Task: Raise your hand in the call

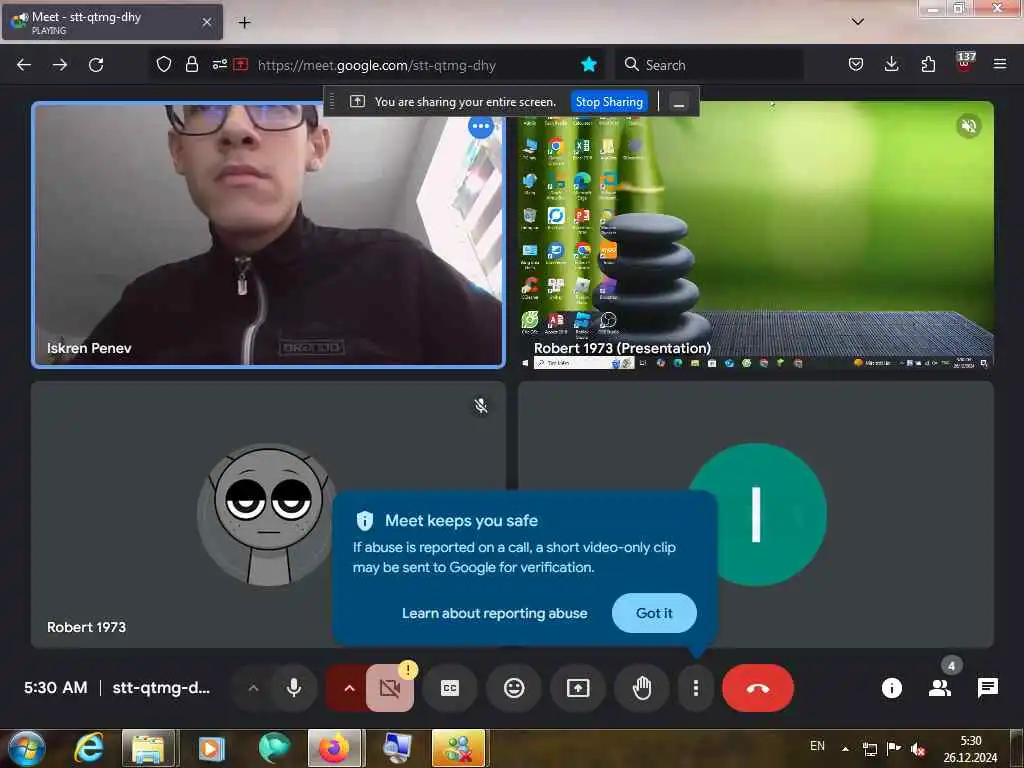Action: tap(642, 688)
